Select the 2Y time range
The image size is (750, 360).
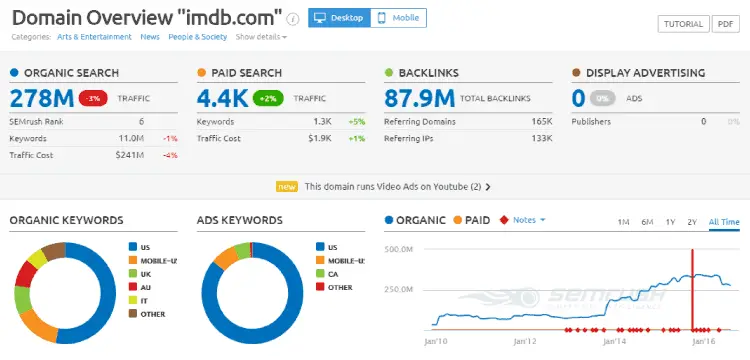click(x=692, y=222)
